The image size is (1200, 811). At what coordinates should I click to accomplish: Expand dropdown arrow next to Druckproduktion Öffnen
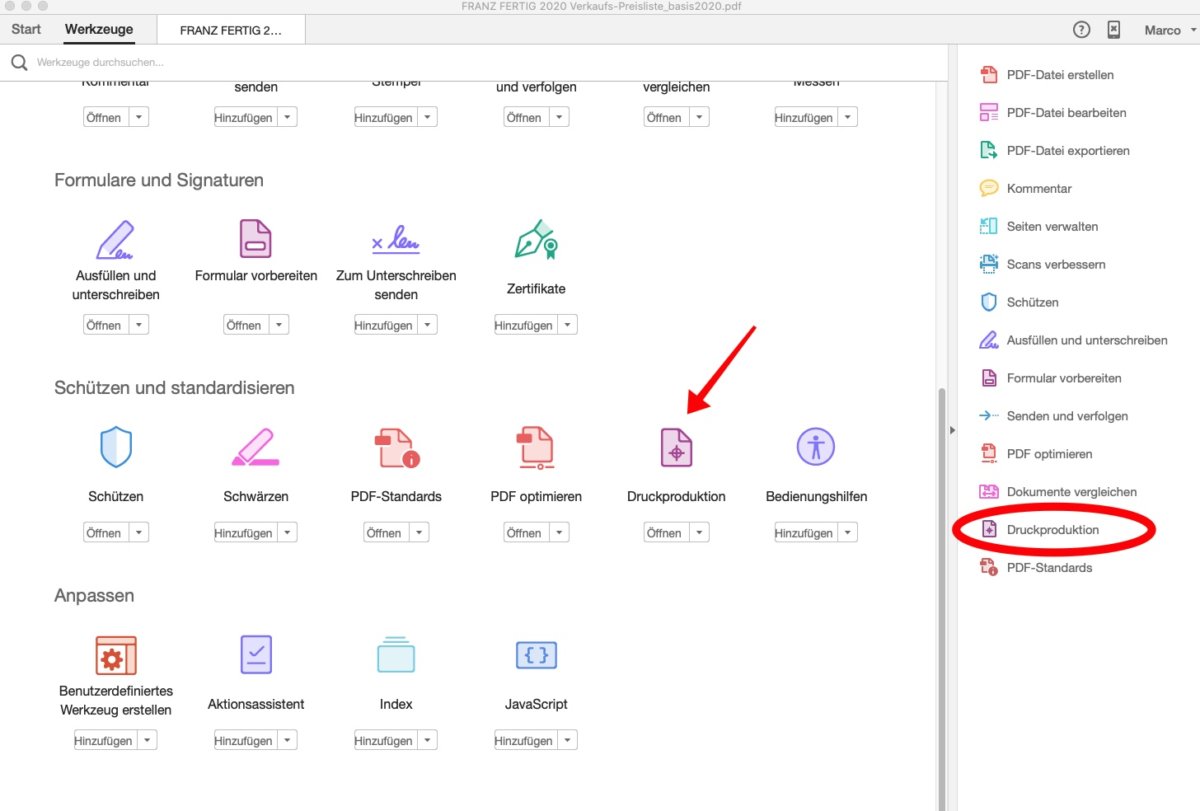point(700,533)
